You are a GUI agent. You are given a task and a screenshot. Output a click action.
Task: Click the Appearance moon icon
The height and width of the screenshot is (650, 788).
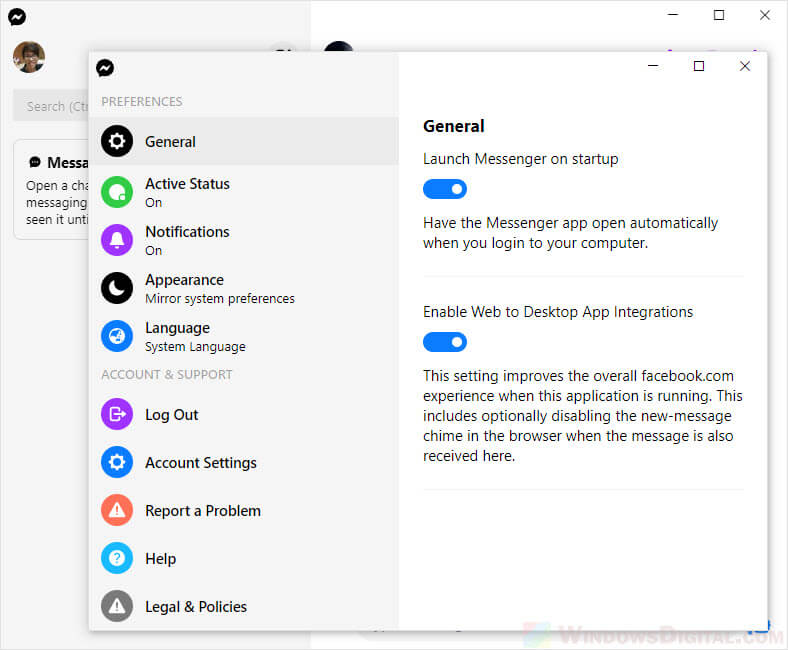[117, 288]
